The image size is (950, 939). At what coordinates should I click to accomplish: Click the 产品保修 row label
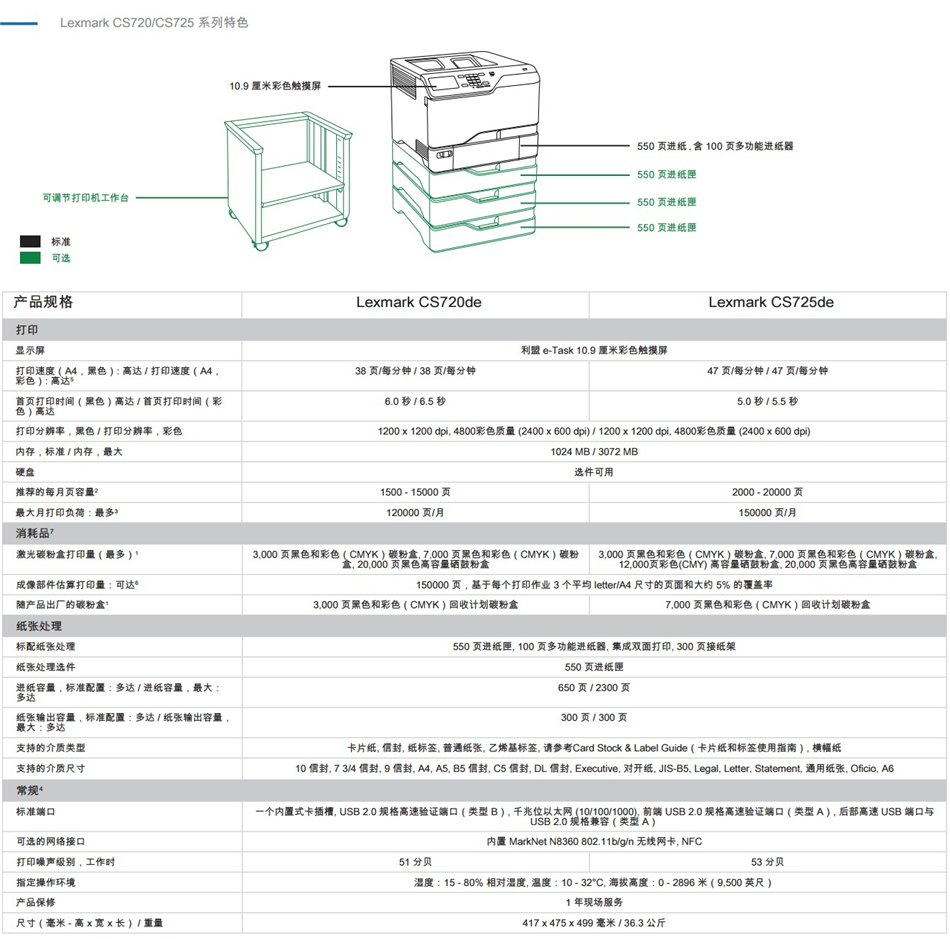click(36, 902)
